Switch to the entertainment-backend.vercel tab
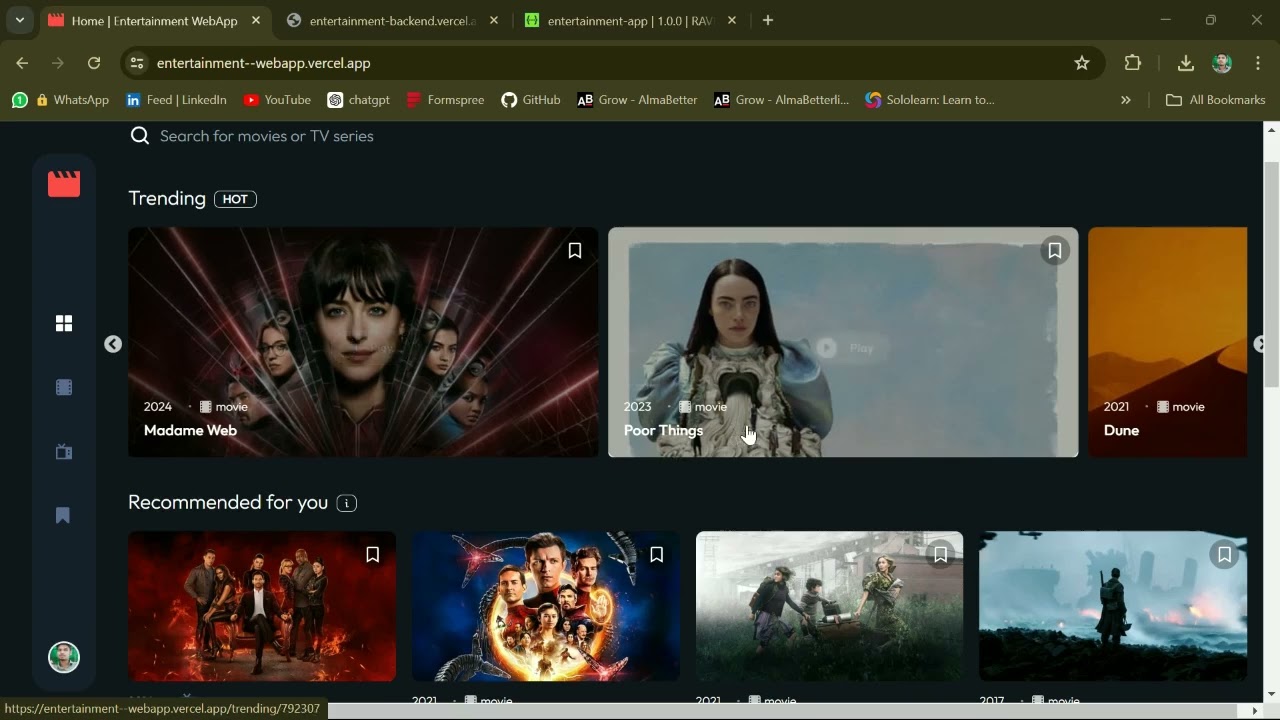The height and width of the screenshot is (720, 1280). click(x=392, y=21)
